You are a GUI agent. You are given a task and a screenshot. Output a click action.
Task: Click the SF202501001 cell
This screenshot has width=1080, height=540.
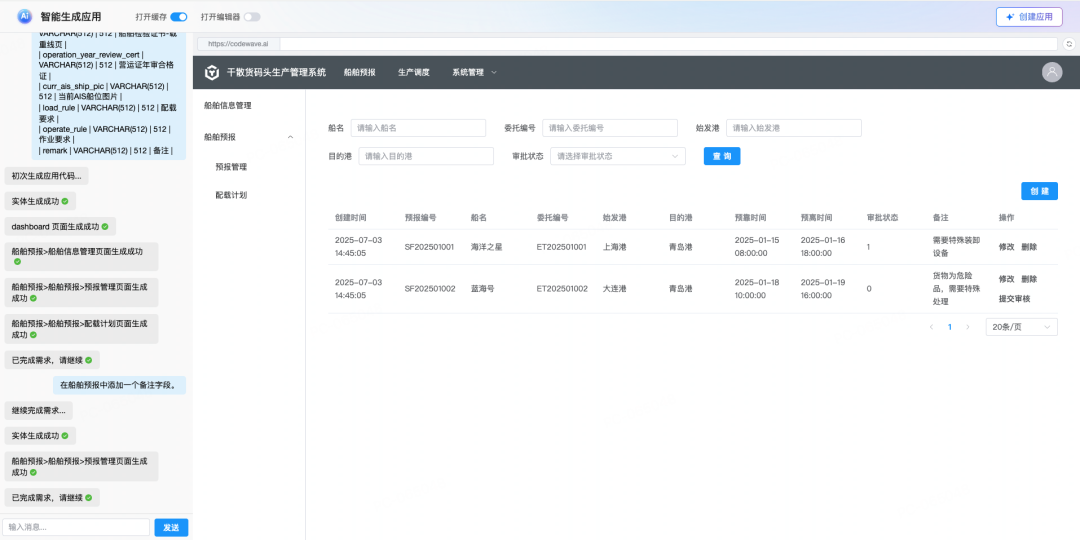tap(429, 247)
